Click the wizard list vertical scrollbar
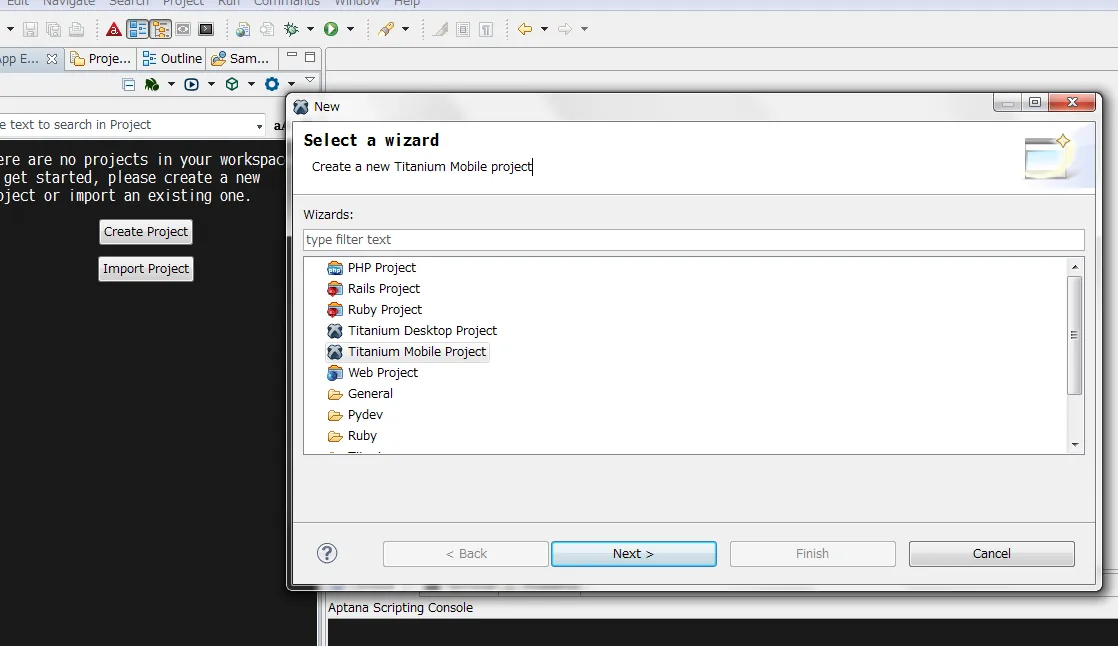1118x646 pixels. (1075, 335)
